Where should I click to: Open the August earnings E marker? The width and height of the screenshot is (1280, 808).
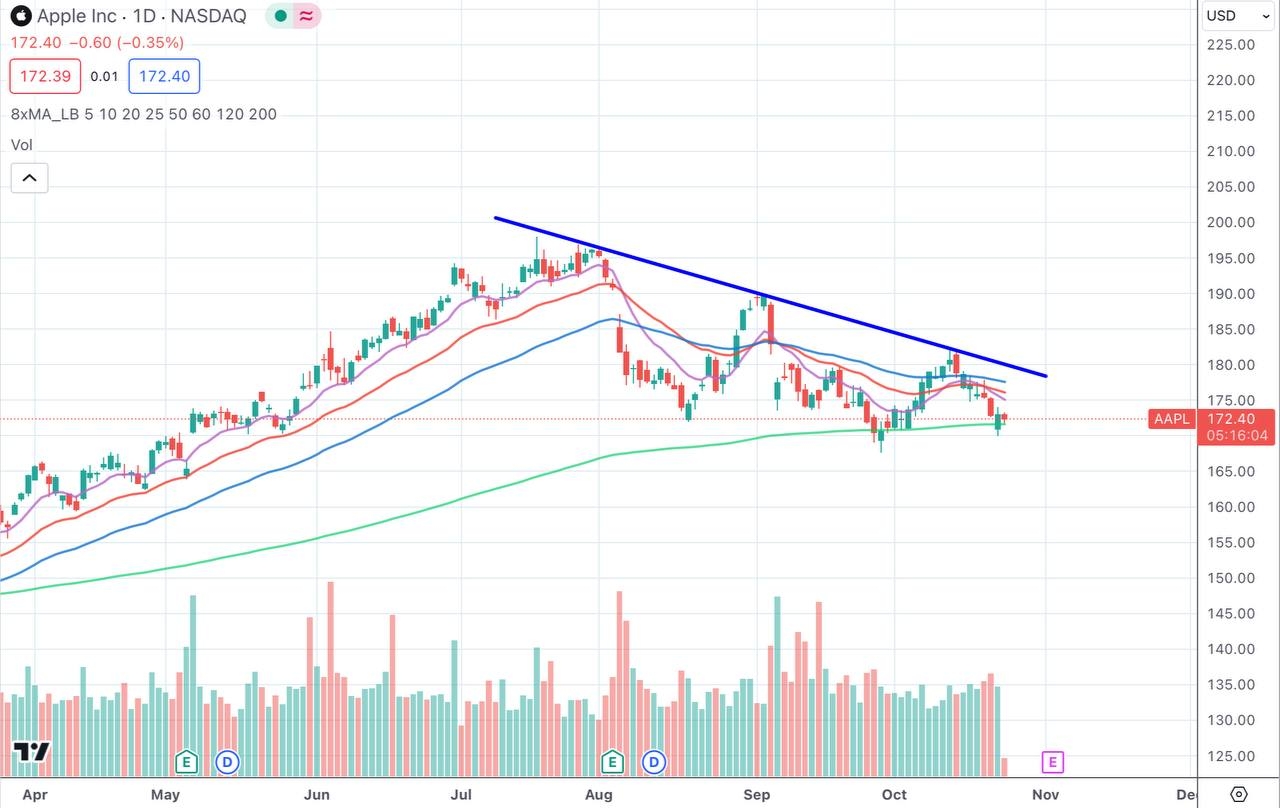point(612,762)
